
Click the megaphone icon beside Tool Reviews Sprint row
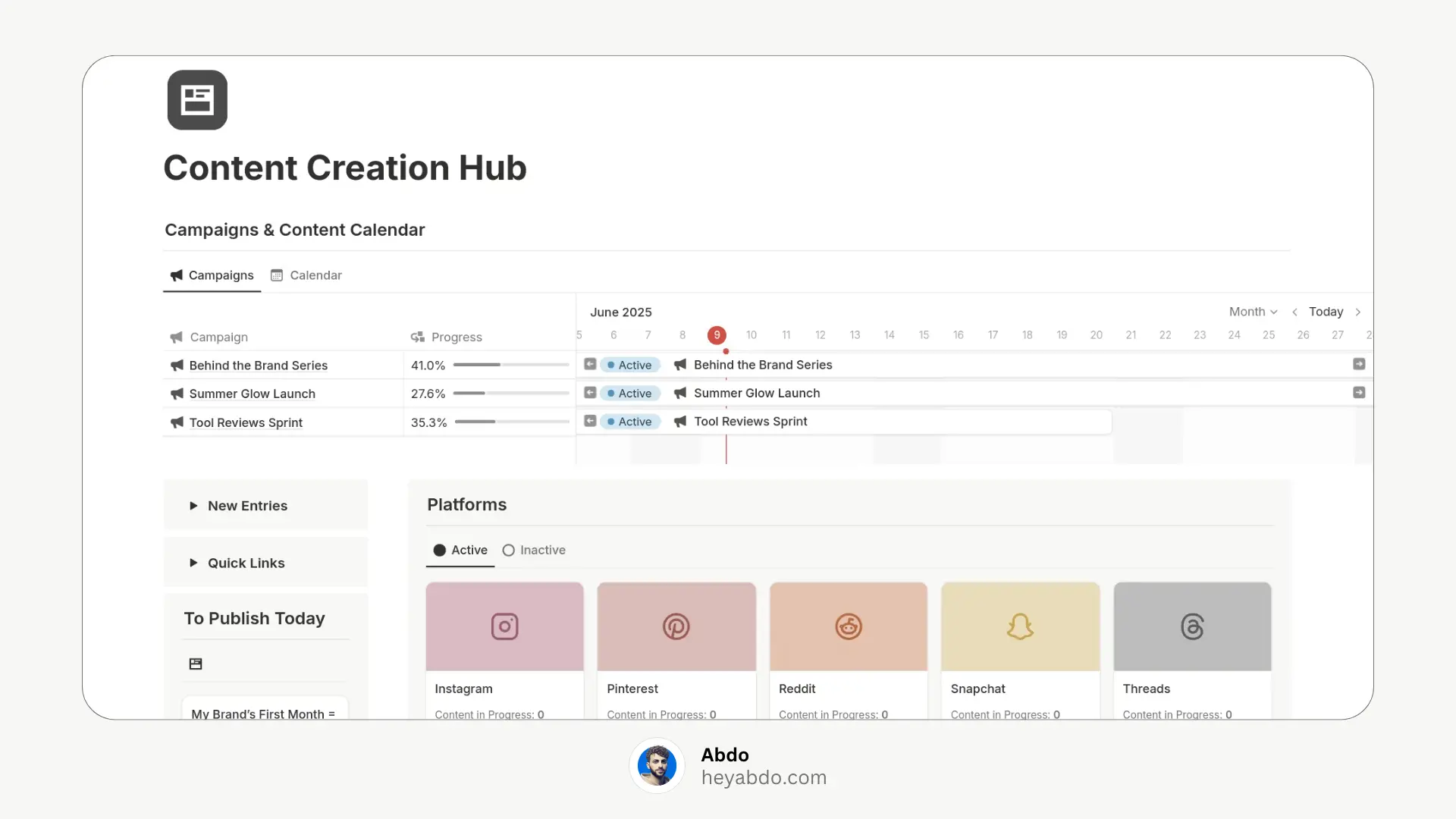[x=177, y=422]
